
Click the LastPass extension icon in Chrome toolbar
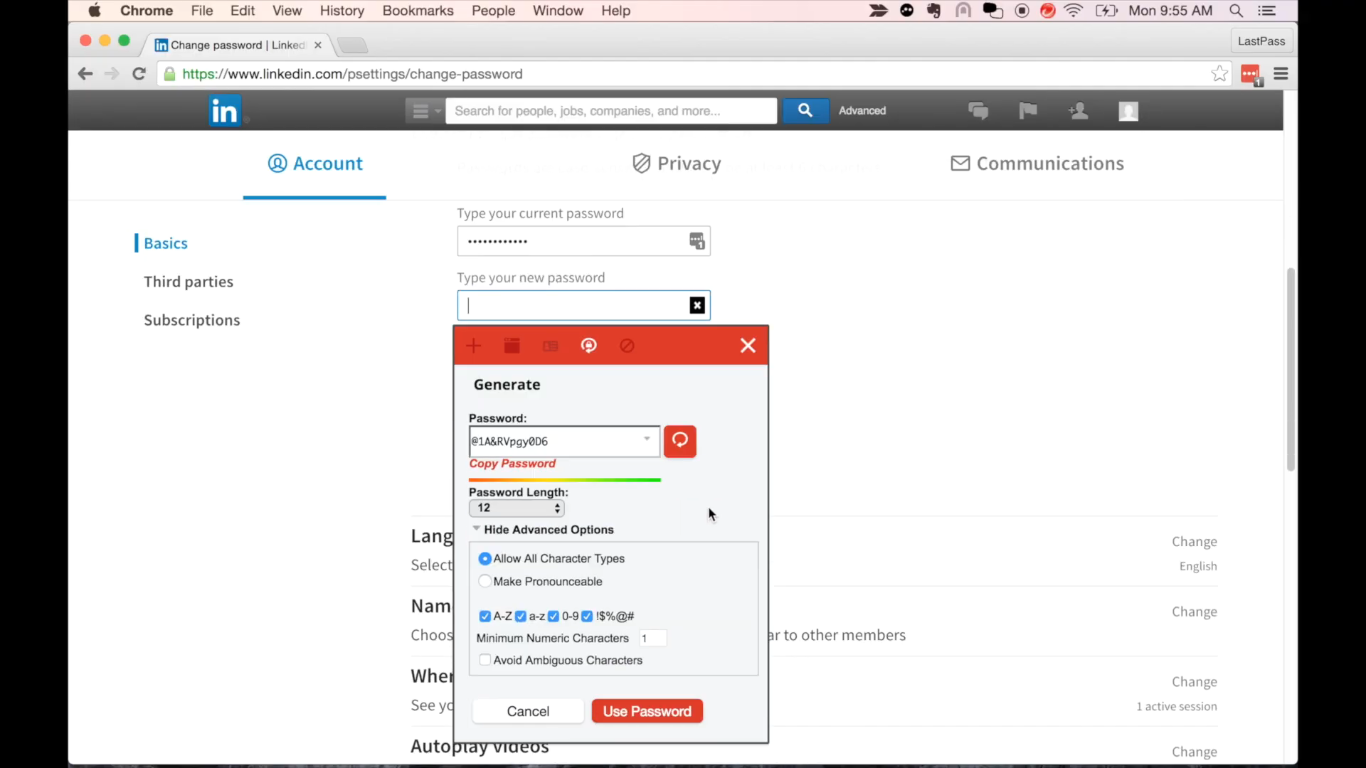point(1250,74)
